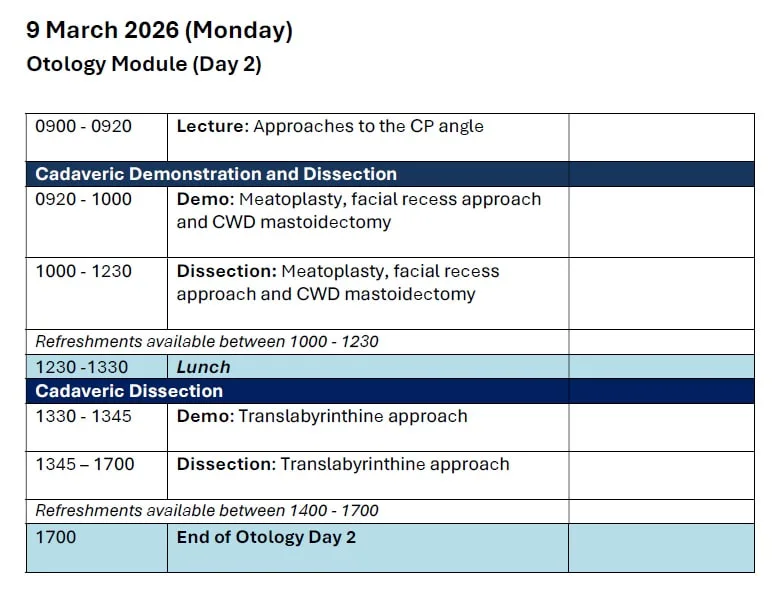Click the empty cell beside the CP angle lecture
Viewport: 775px width, 602px height.
pyautogui.click(x=662, y=137)
